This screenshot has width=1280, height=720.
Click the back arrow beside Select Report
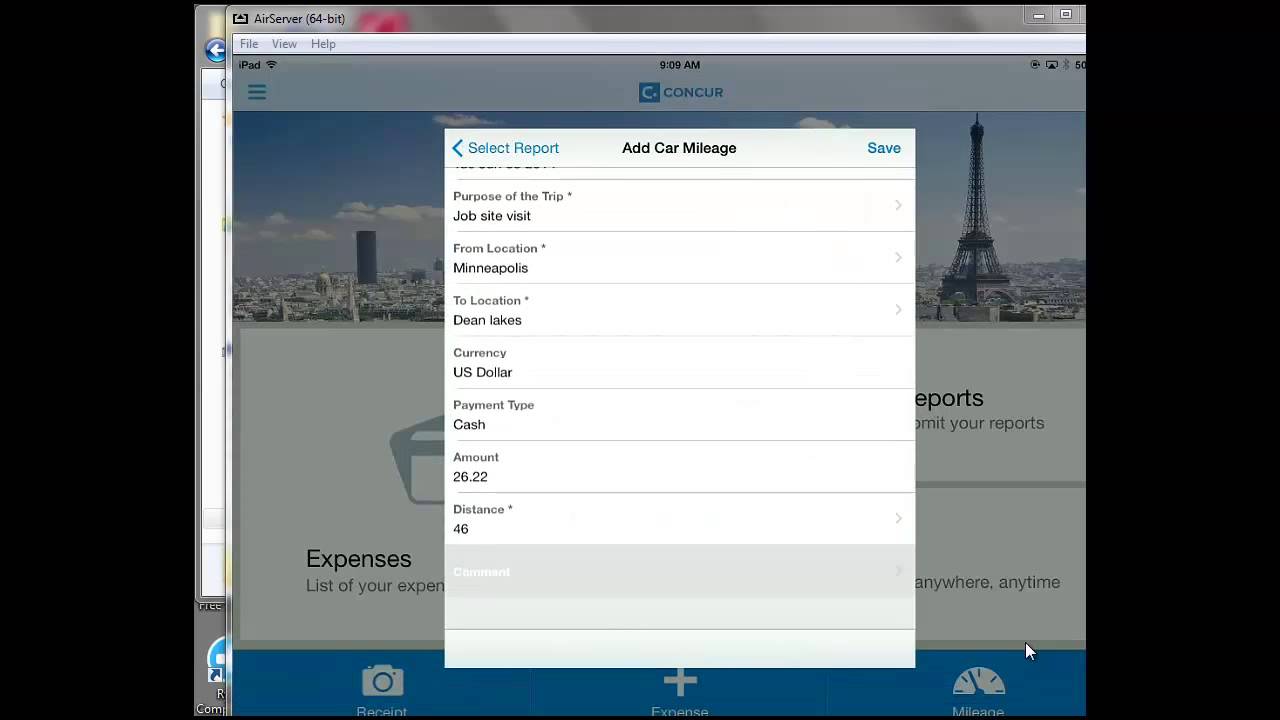tap(458, 148)
